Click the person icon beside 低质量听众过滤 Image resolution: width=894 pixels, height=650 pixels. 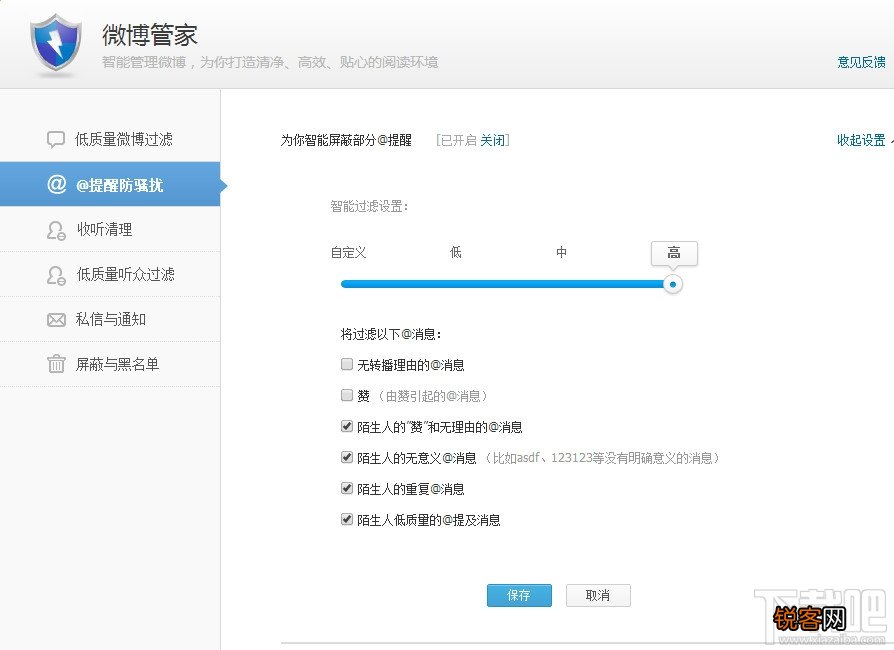[x=56, y=275]
